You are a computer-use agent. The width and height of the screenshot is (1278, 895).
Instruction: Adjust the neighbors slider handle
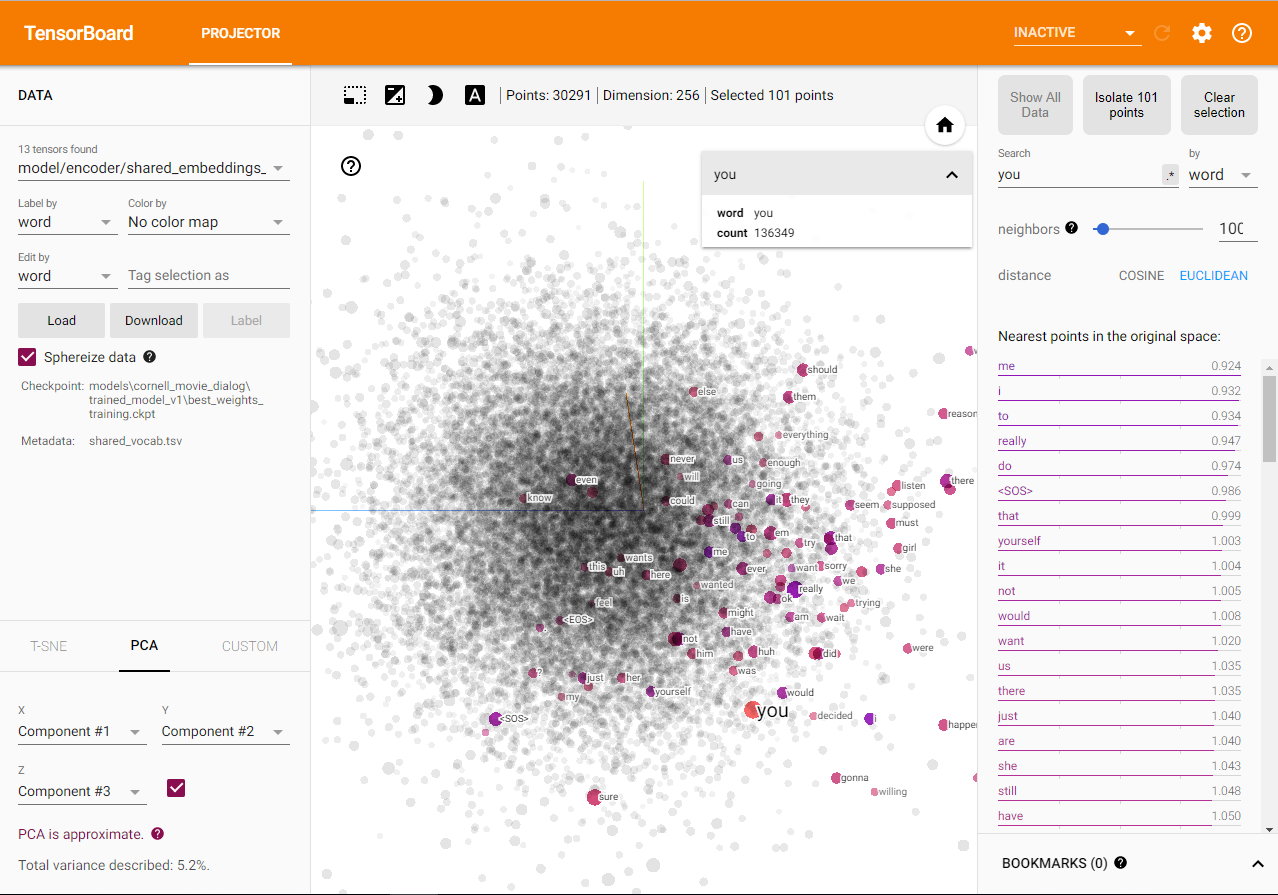pos(1103,229)
